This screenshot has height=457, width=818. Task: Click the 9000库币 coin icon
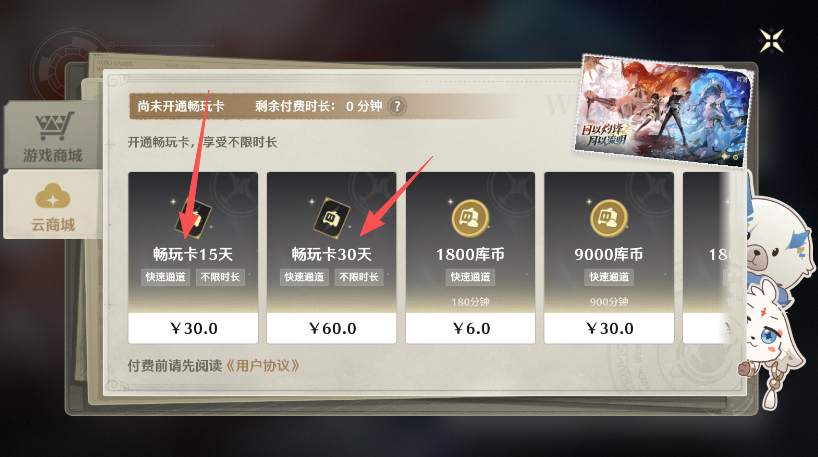608,217
